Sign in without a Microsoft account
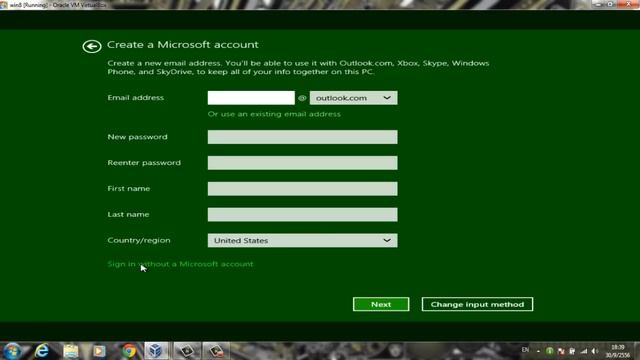Screen dimensions: 640x360 tap(180, 264)
